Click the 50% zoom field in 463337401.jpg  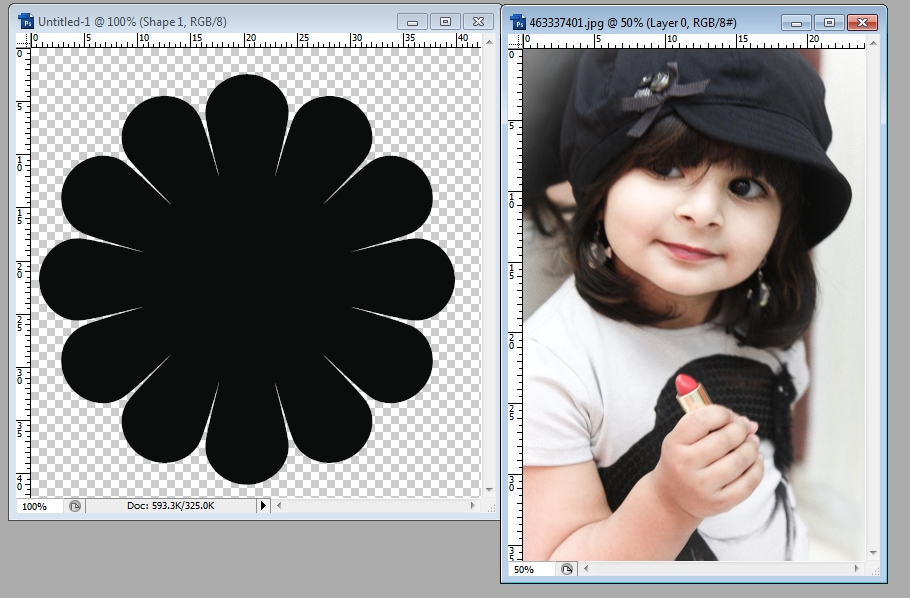click(x=526, y=569)
